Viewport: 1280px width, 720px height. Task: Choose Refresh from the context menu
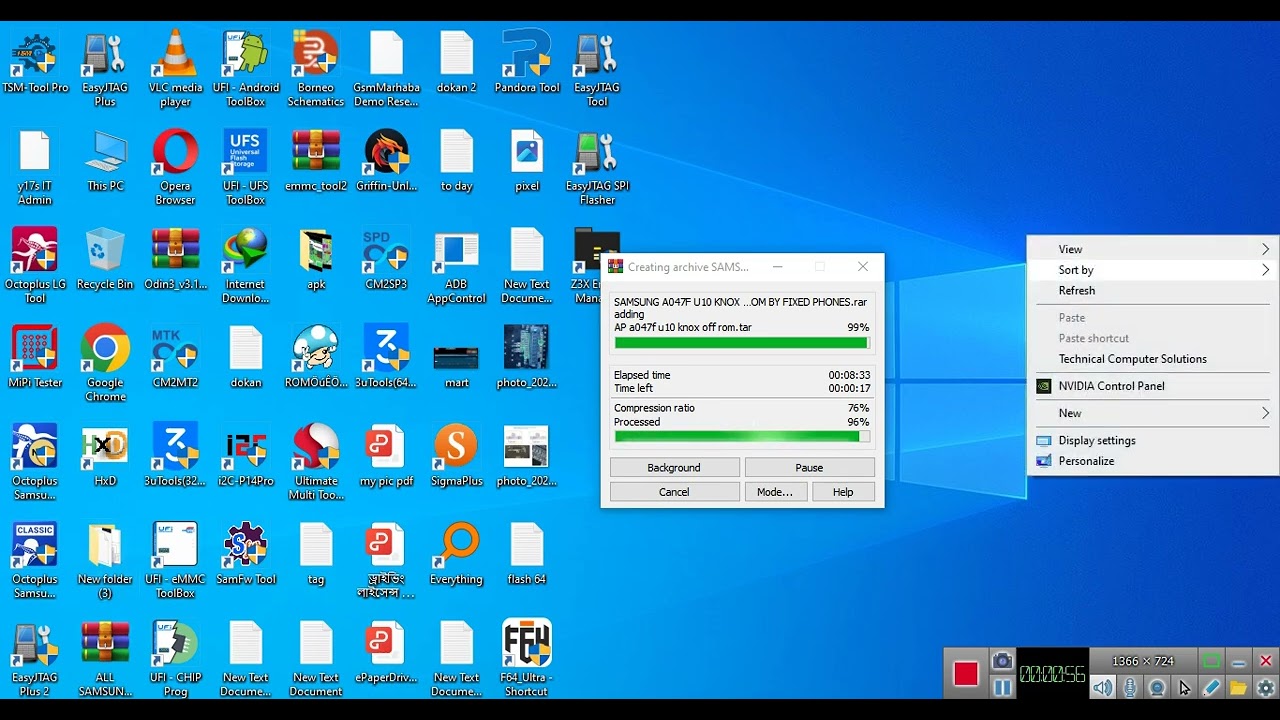(1152, 291)
